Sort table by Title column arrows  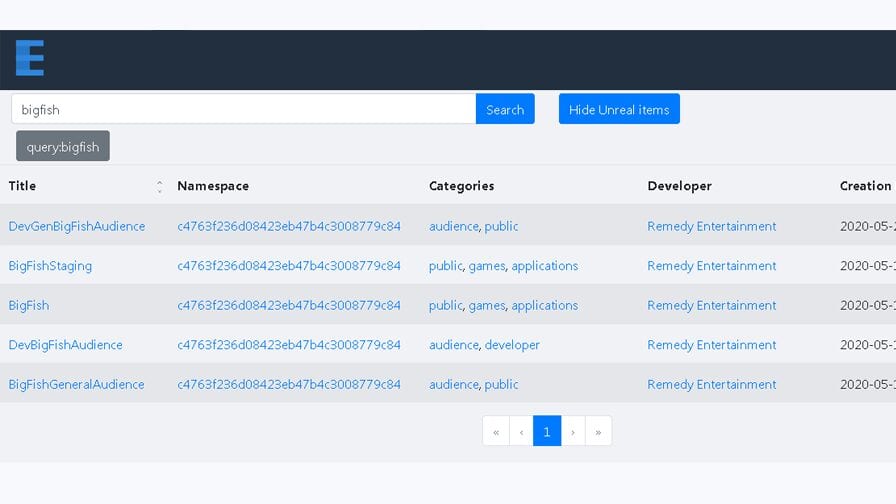(159, 186)
